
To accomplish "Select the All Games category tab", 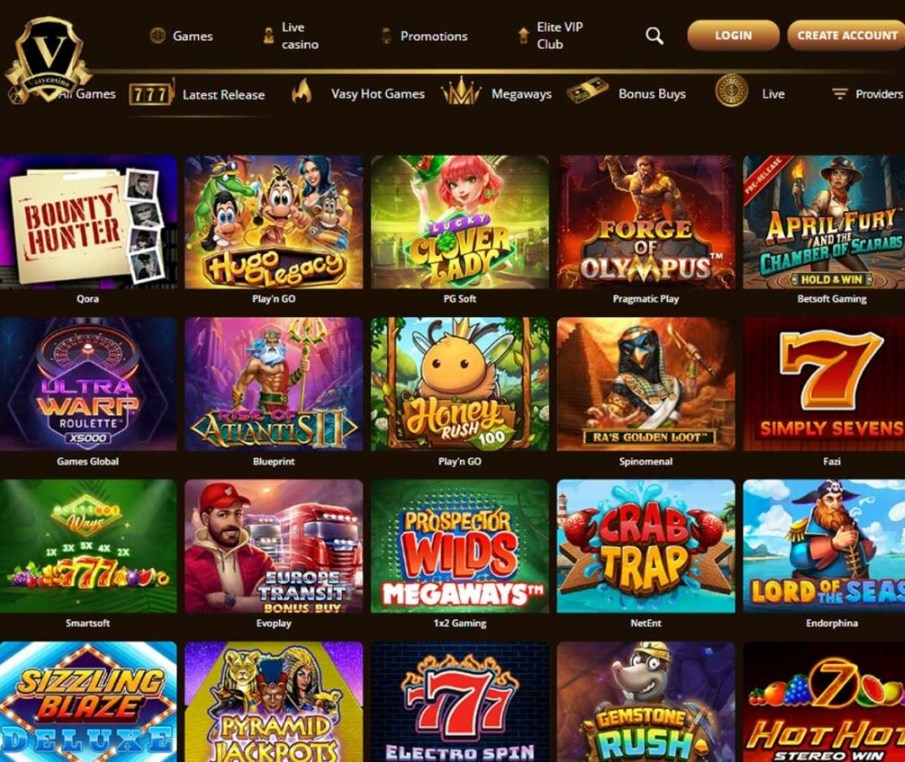I will 87,94.
